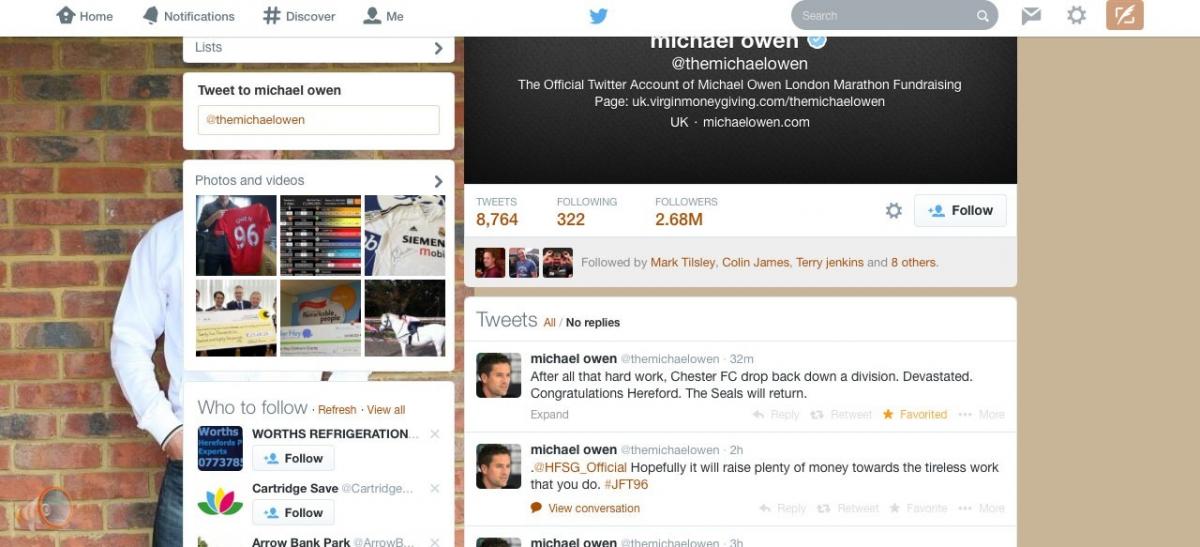Viewport: 1200px width, 547px height.
Task: Expand the Lists section arrow
Action: point(438,48)
